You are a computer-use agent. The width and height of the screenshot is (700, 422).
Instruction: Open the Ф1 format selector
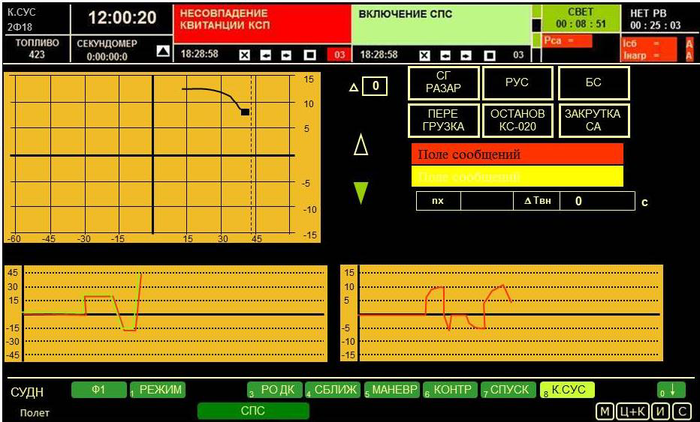[x=97, y=389]
